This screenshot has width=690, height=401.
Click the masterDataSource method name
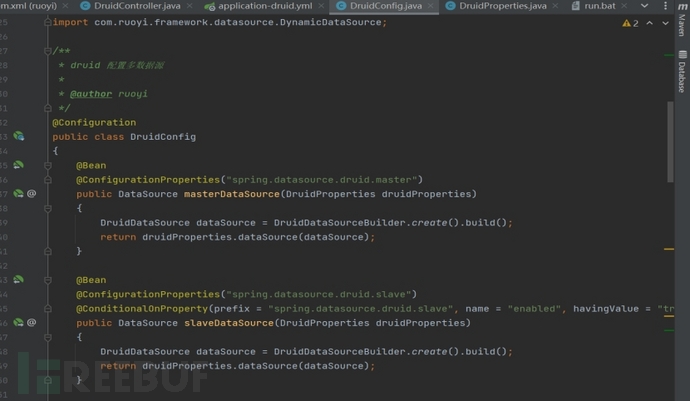tap(231, 194)
